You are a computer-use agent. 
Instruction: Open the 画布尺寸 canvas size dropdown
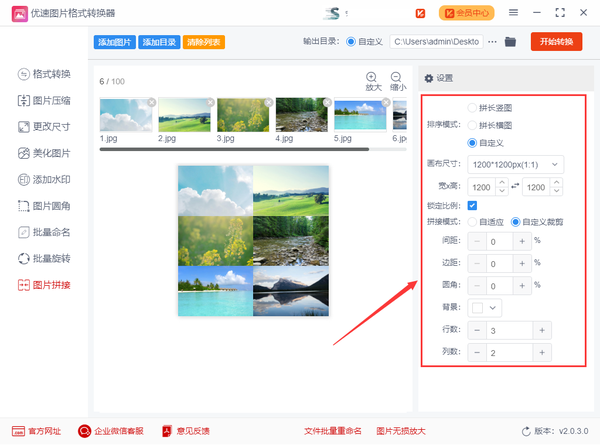point(515,165)
